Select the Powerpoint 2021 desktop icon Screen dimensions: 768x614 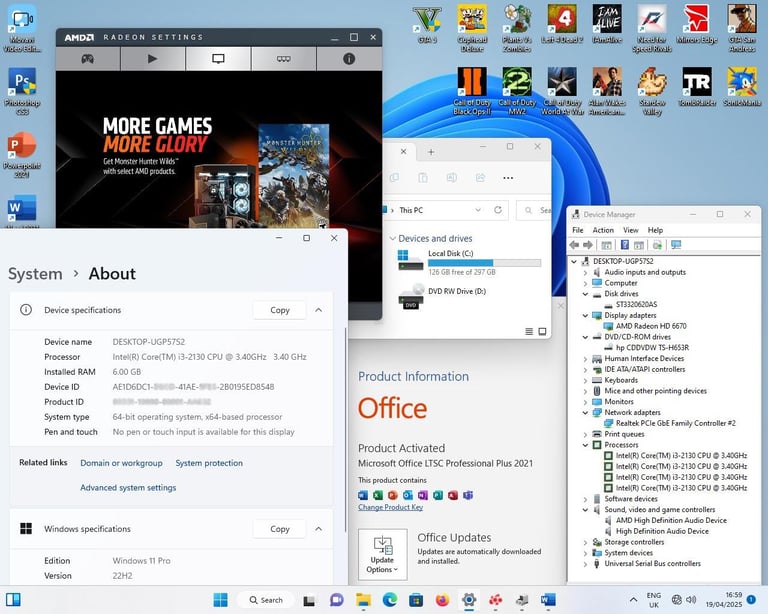pos(22,154)
